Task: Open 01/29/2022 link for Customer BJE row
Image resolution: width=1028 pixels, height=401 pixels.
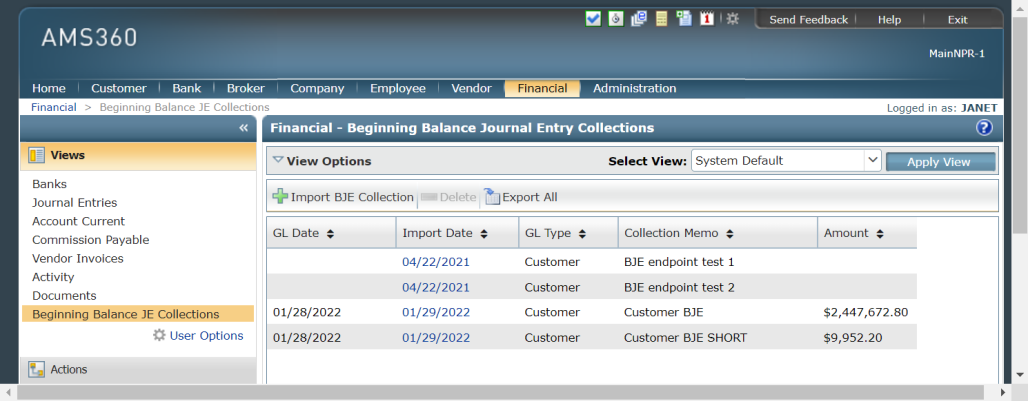Action: [436, 312]
